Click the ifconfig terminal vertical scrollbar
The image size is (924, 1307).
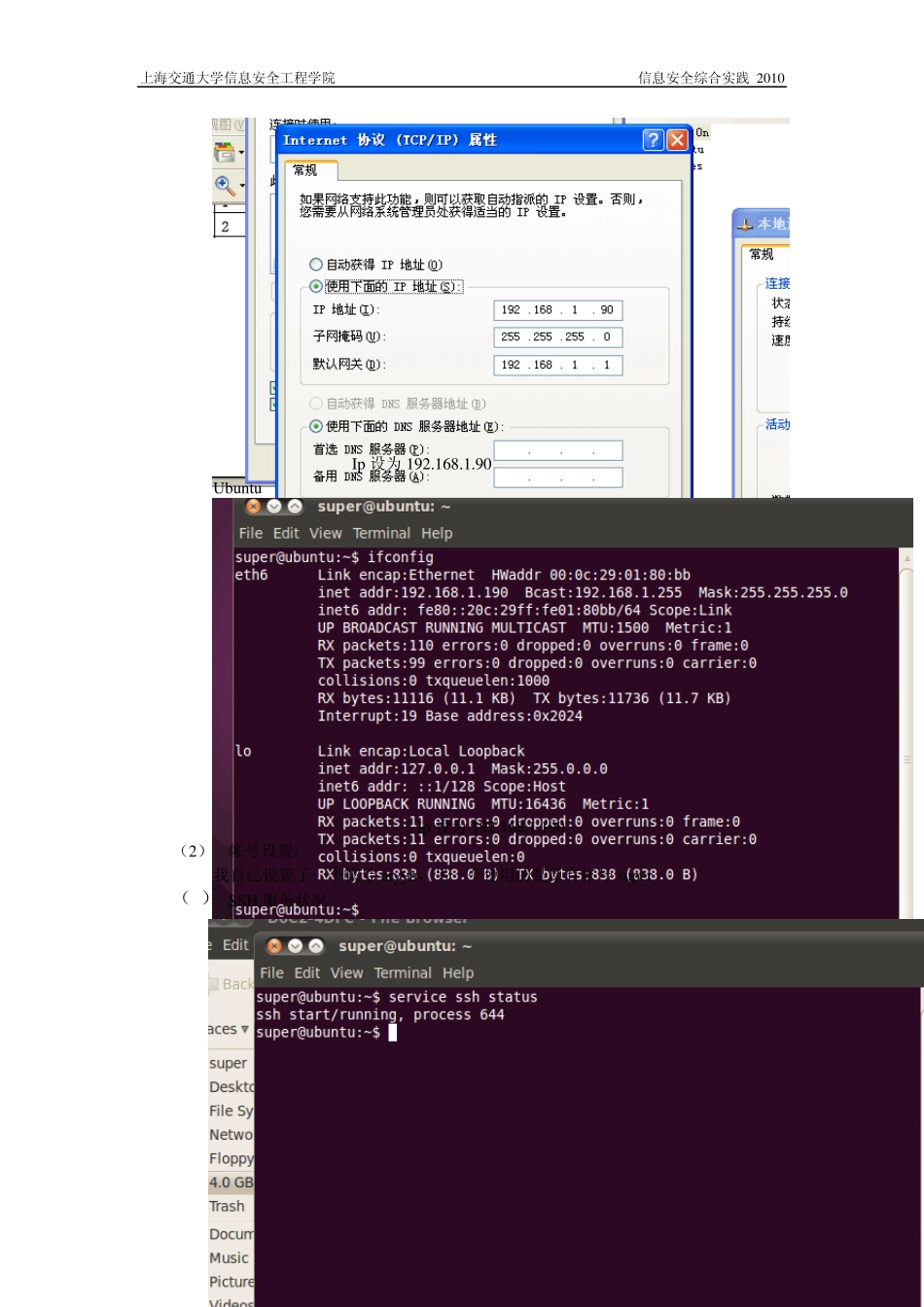click(907, 733)
